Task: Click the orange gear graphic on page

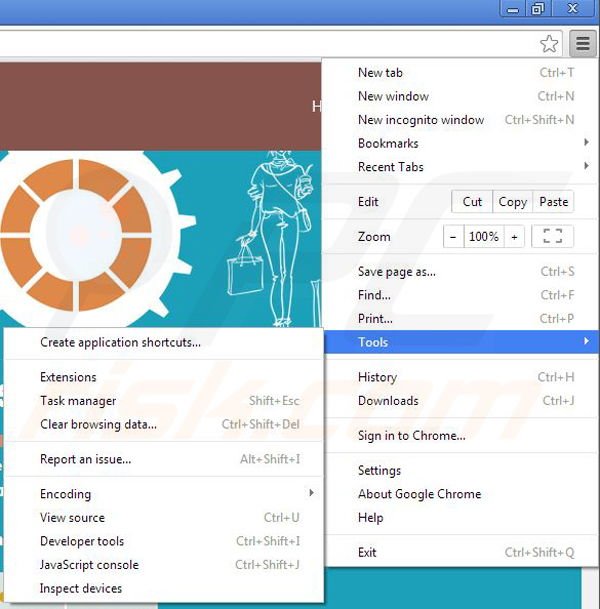Action: pos(75,230)
